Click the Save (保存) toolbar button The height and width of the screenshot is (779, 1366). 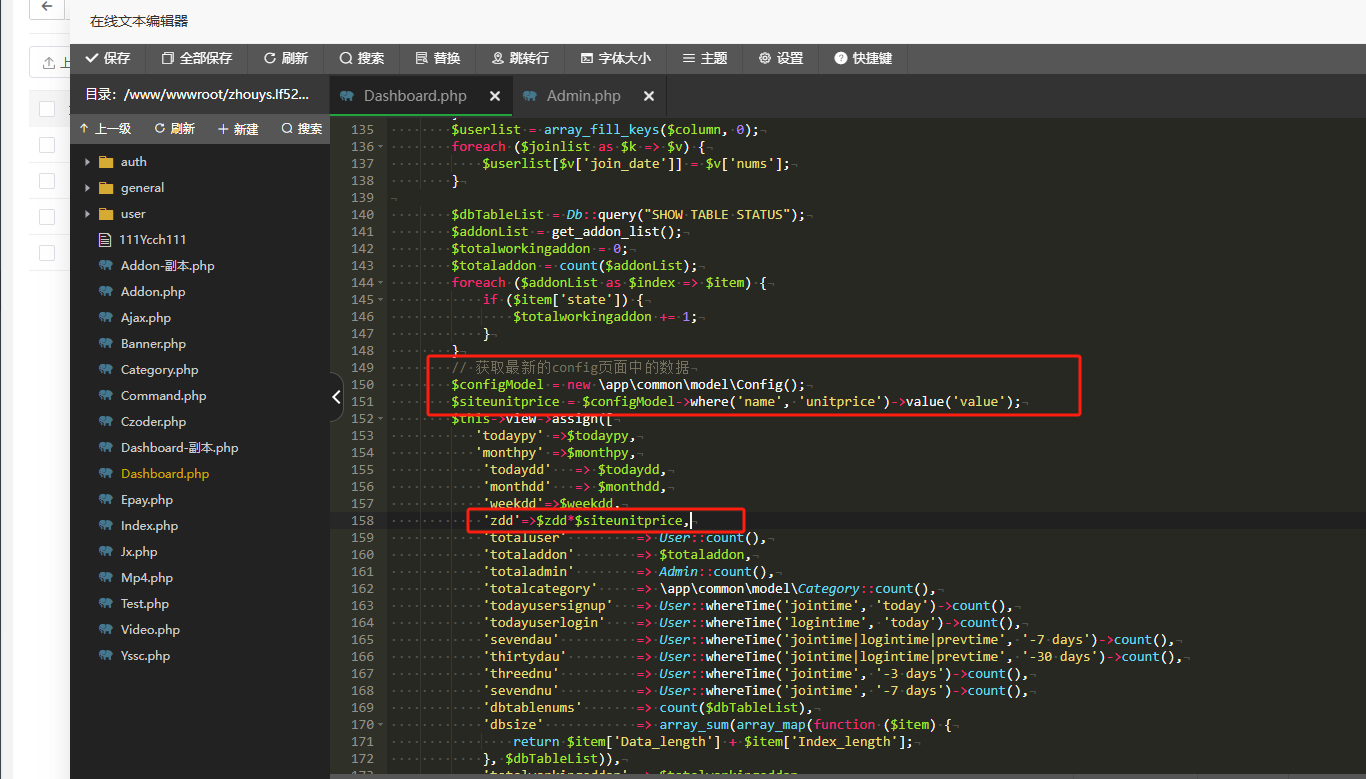pyautogui.click(x=108, y=59)
